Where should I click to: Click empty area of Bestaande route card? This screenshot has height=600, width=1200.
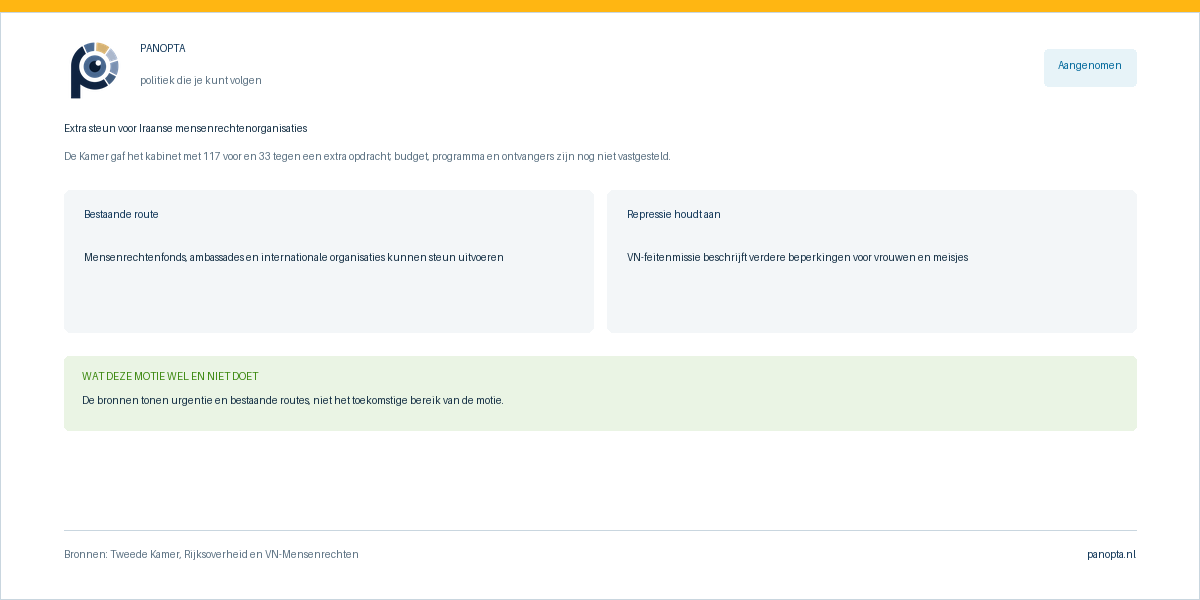pyautogui.click(x=329, y=300)
